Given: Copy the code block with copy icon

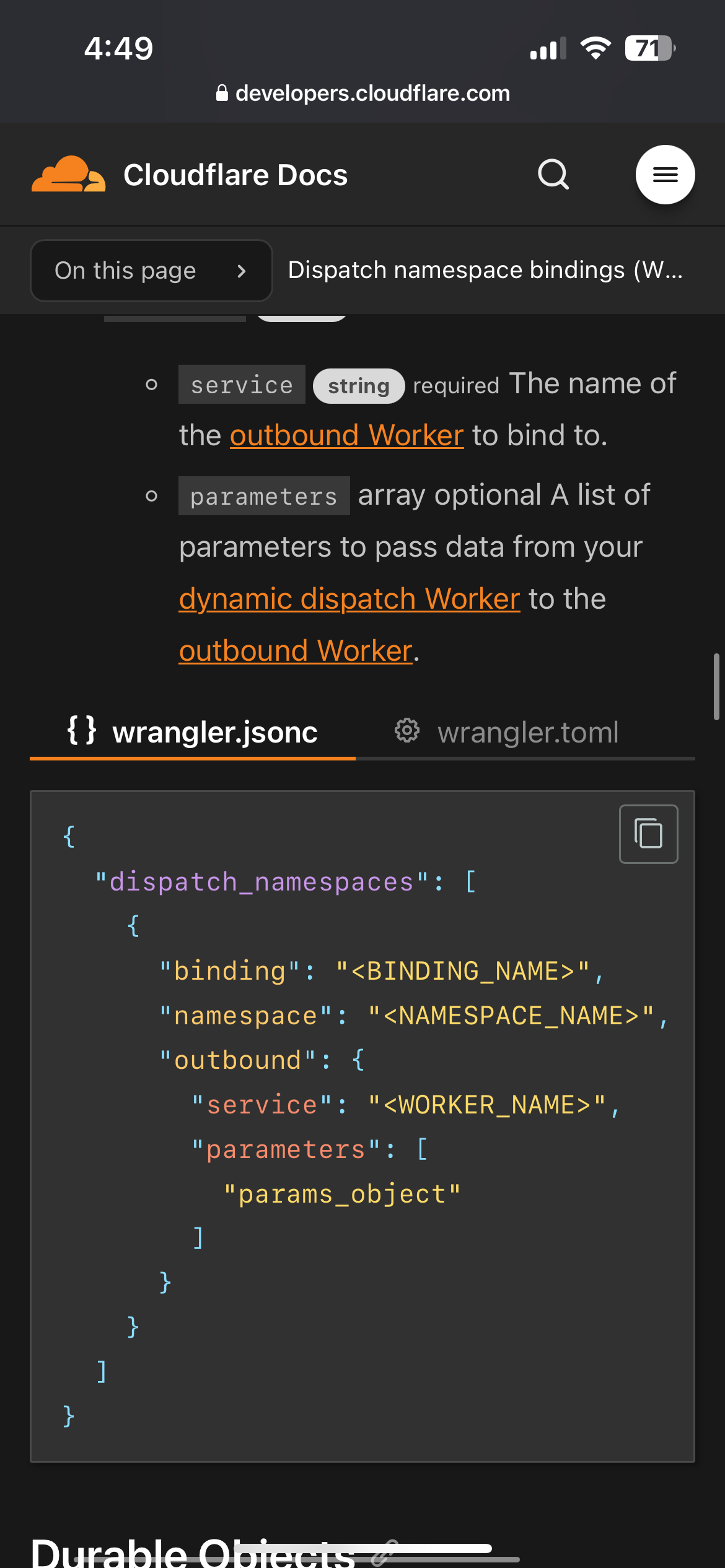Looking at the screenshot, I should pyautogui.click(x=648, y=834).
